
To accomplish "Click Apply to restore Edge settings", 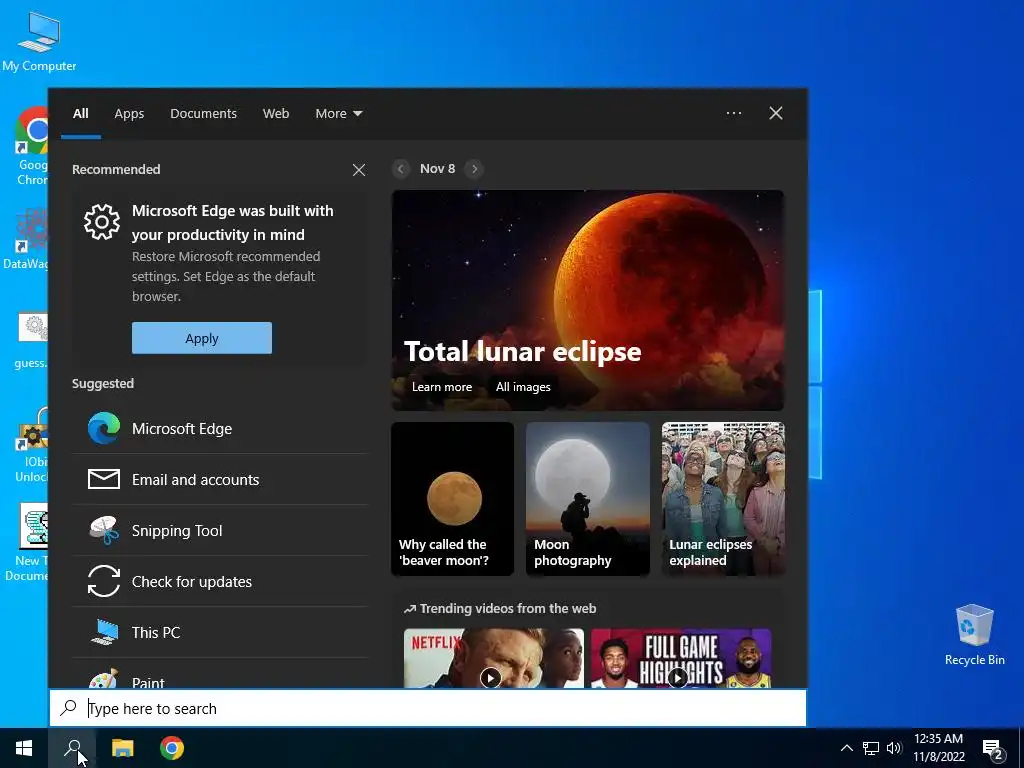I will tap(202, 338).
